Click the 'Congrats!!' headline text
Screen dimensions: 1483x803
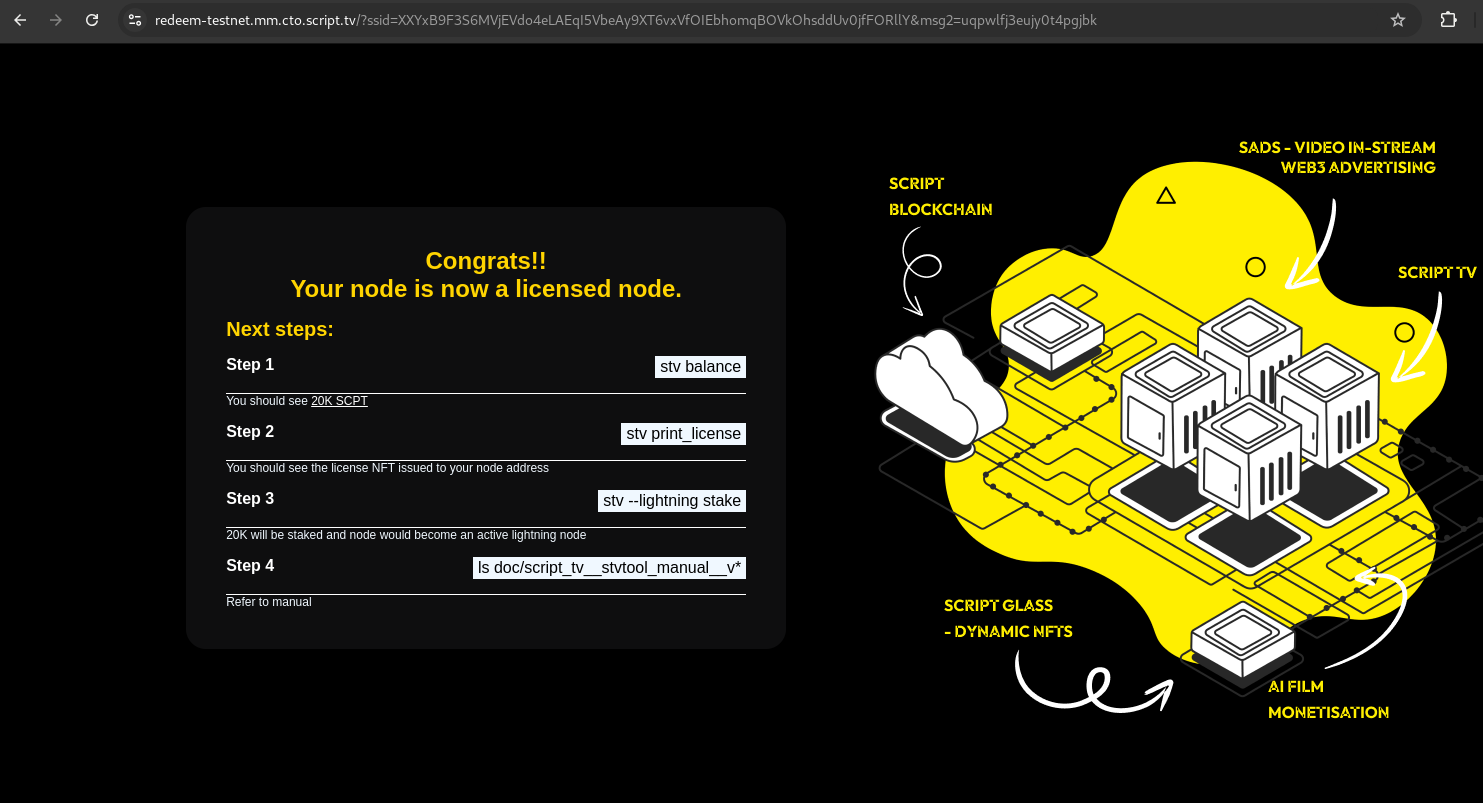point(486,261)
